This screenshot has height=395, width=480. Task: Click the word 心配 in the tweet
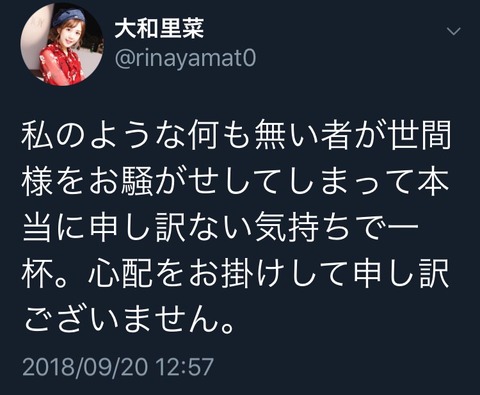(x=120, y=275)
